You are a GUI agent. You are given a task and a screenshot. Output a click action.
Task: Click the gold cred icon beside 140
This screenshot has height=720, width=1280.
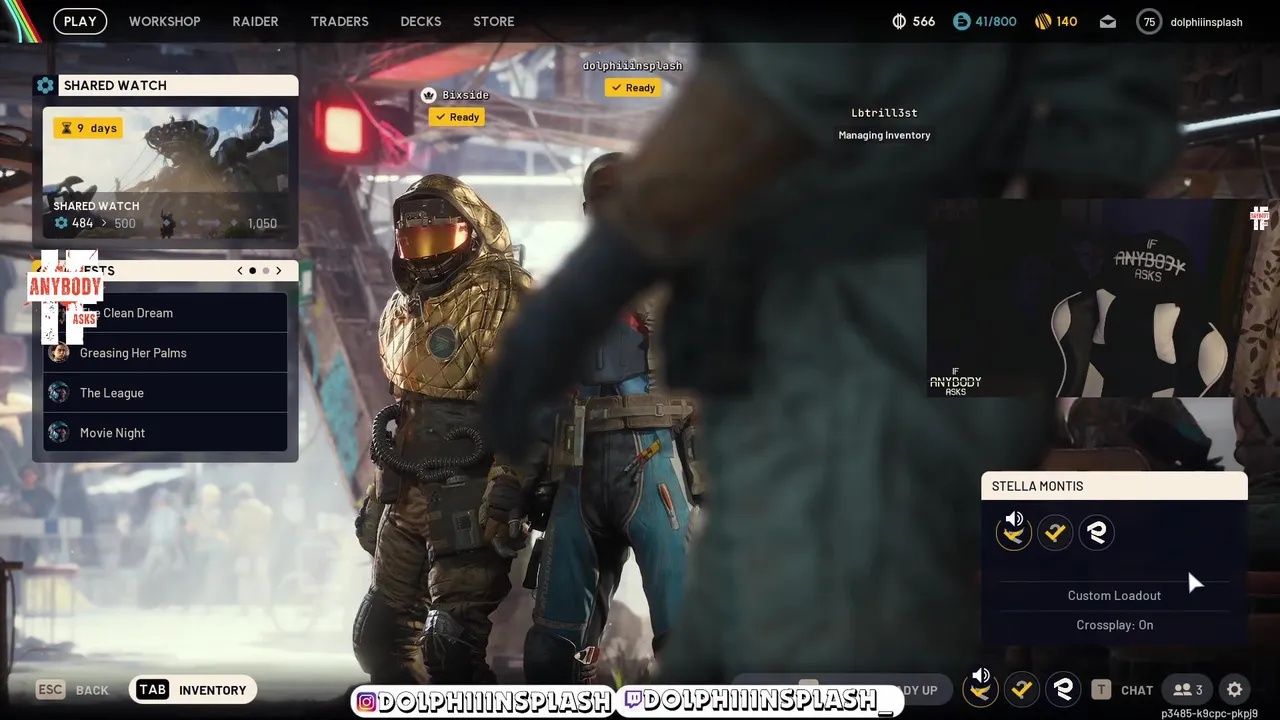(x=1041, y=21)
